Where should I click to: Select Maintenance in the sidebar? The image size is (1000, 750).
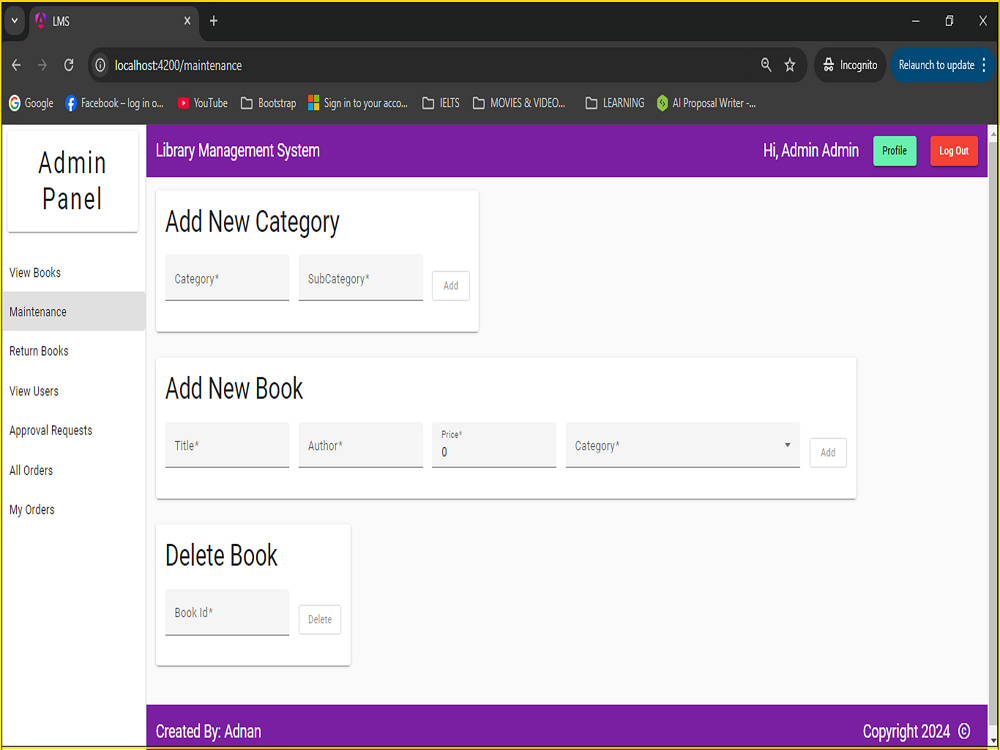[x=74, y=311]
